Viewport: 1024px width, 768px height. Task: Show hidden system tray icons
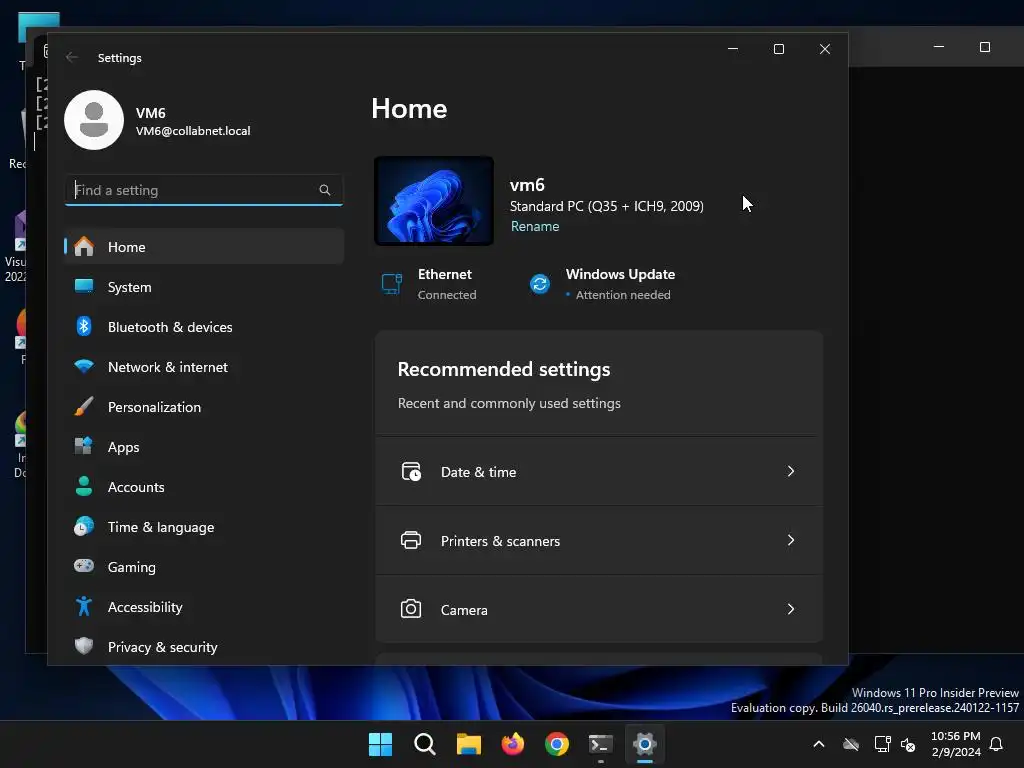pos(818,744)
